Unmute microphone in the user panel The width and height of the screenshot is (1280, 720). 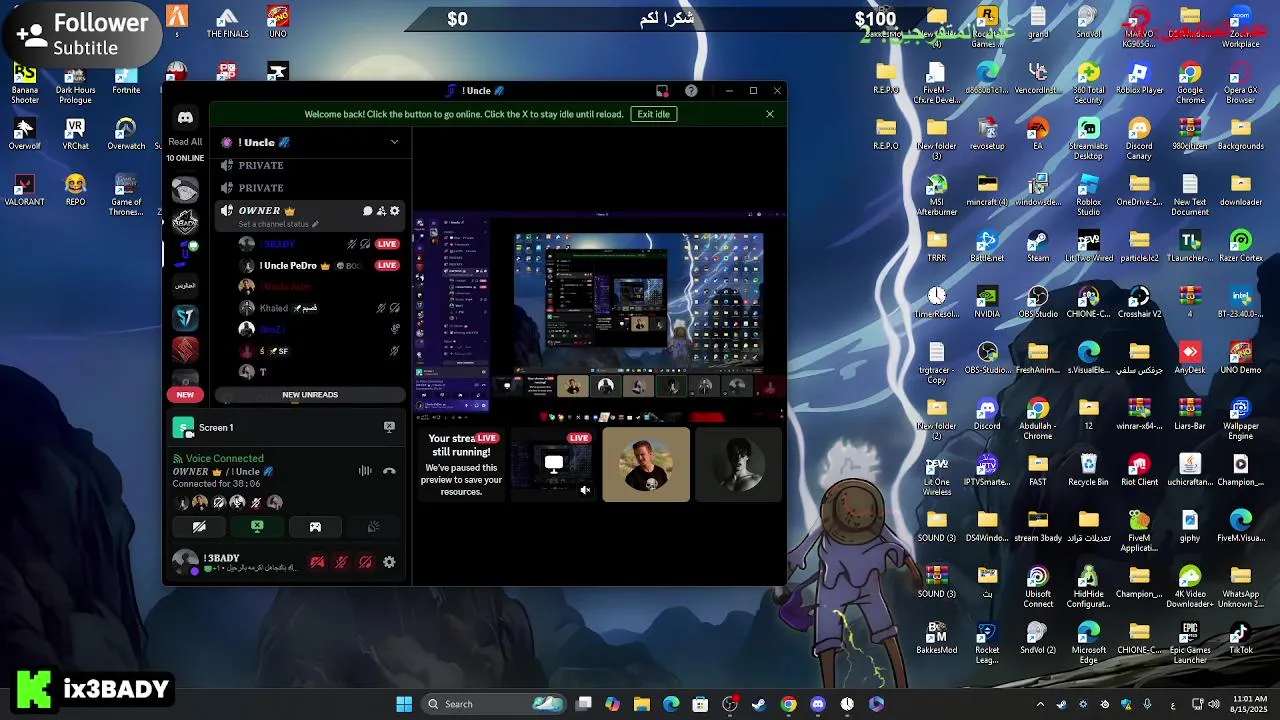(341, 562)
